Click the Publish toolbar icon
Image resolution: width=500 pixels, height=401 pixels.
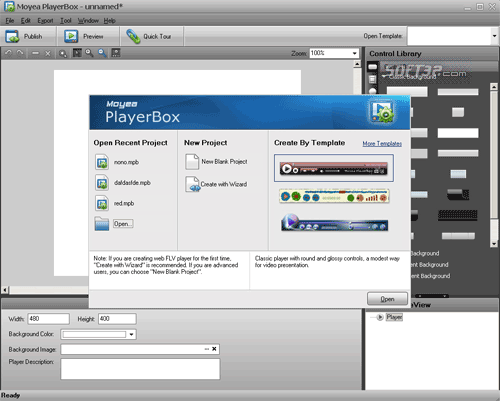12,36
